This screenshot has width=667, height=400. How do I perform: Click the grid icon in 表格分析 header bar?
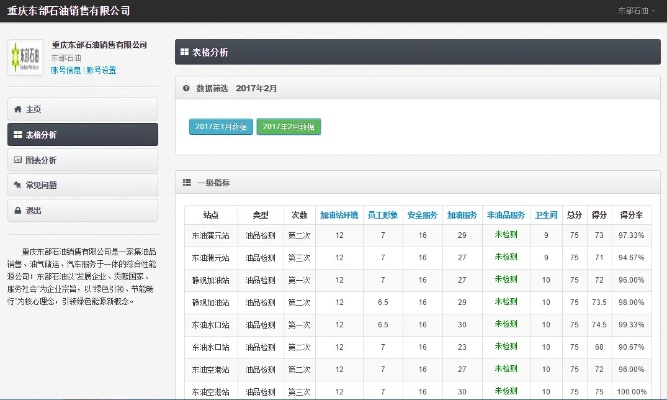[x=184, y=48]
